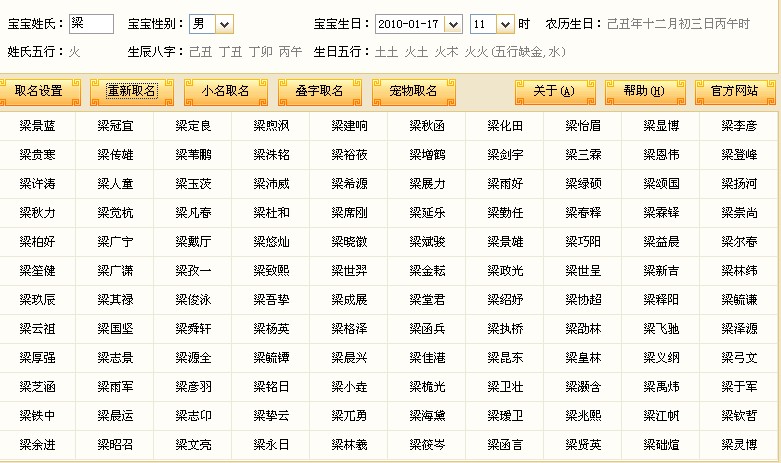Viewport: 781px width, 463px height.
Task: Select the name 梁金耘
Action: tap(427, 271)
